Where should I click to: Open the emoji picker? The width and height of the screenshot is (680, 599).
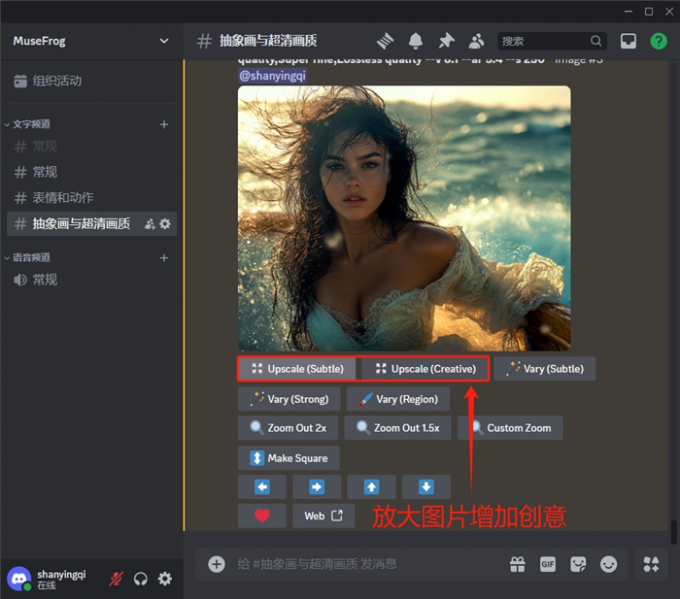click(x=608, y=564)
